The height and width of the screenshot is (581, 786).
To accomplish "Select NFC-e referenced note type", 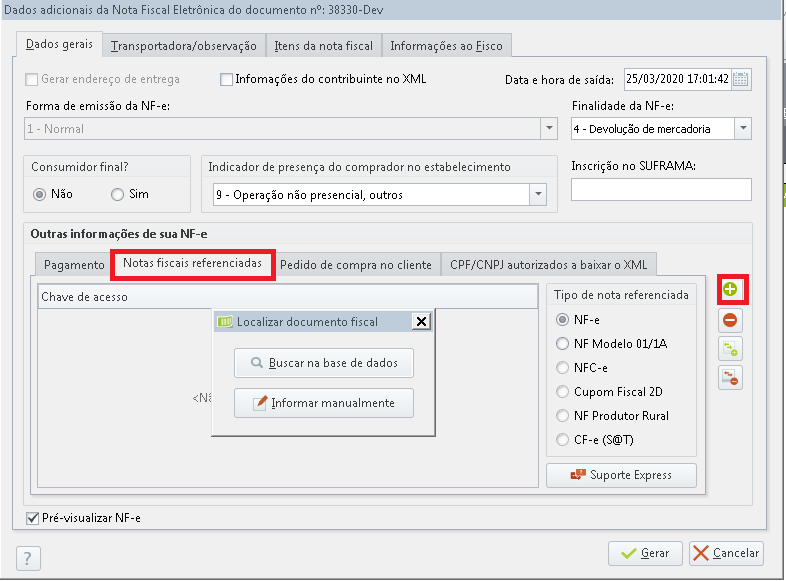I will pyautogui.click(x=562, y=368).
